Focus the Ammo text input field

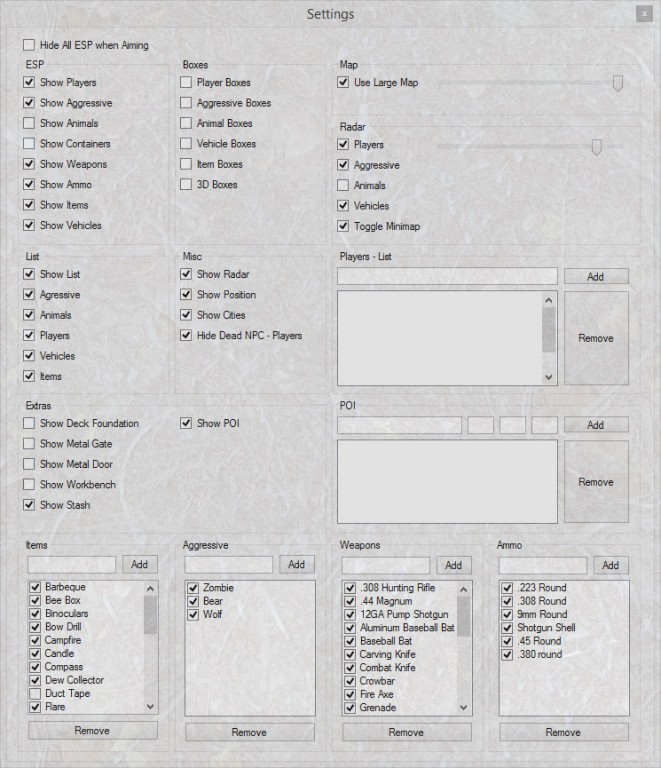543,565
